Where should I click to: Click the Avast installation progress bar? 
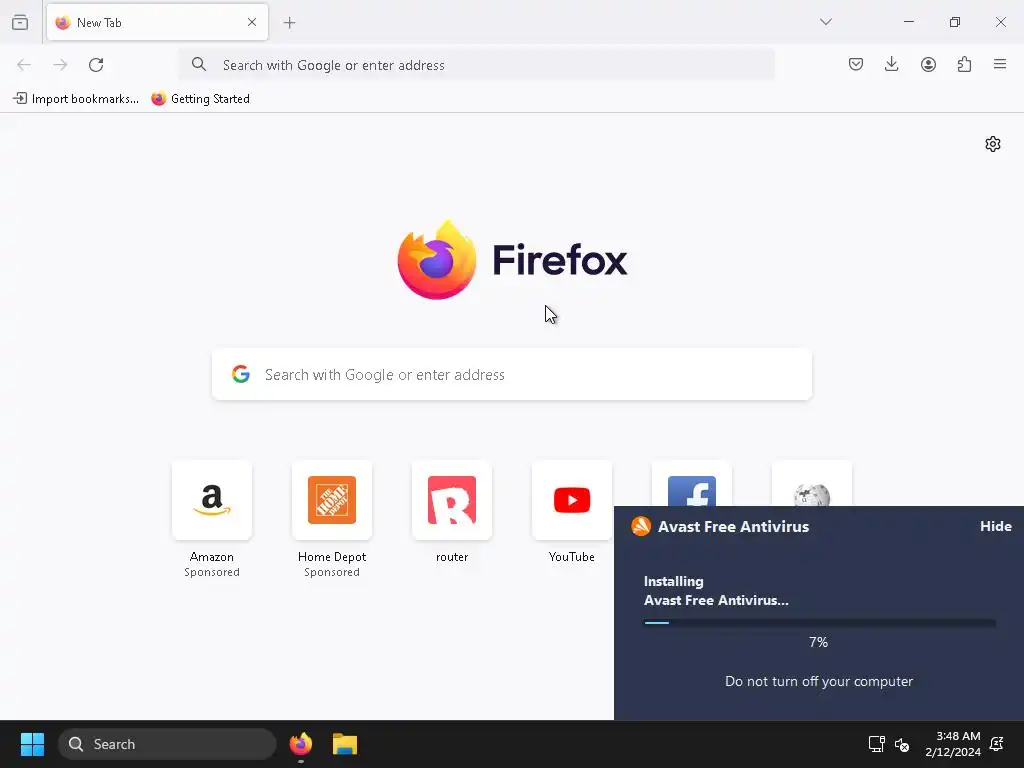point(820,623)
